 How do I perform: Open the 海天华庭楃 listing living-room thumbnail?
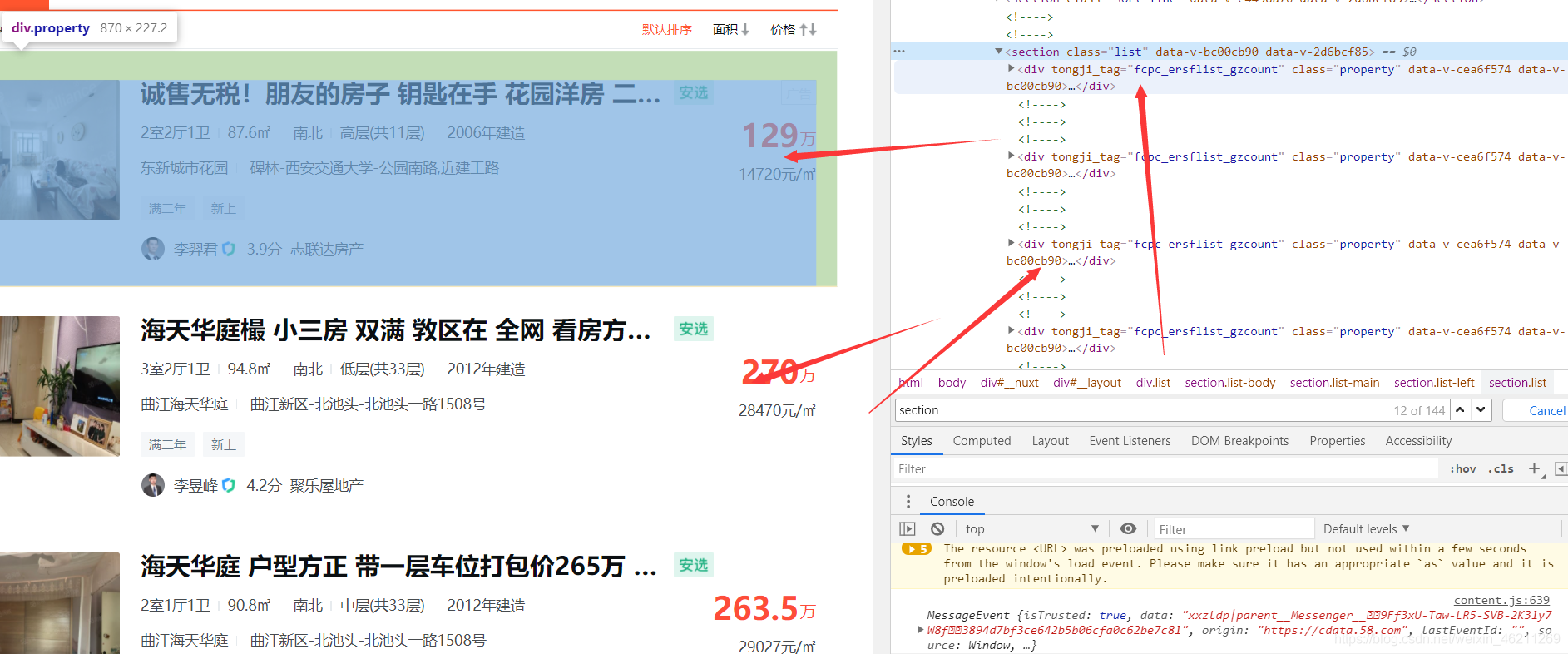point(60,386)
